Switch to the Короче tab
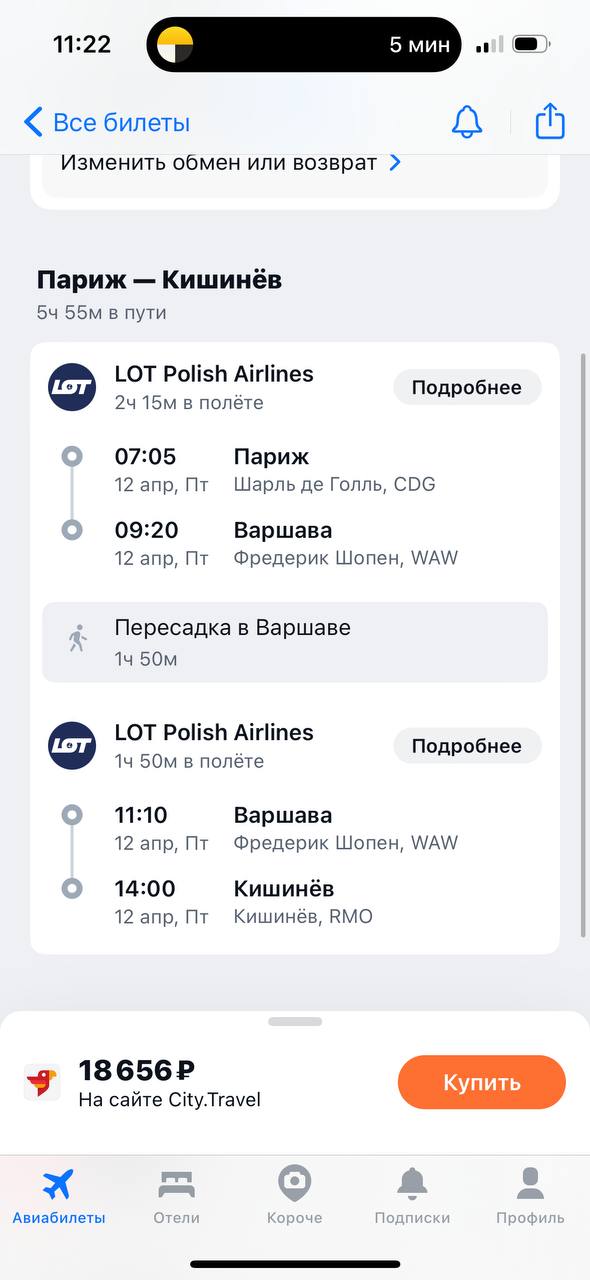The width and height of the screenshot is (590, 1280). (295, 1197)
